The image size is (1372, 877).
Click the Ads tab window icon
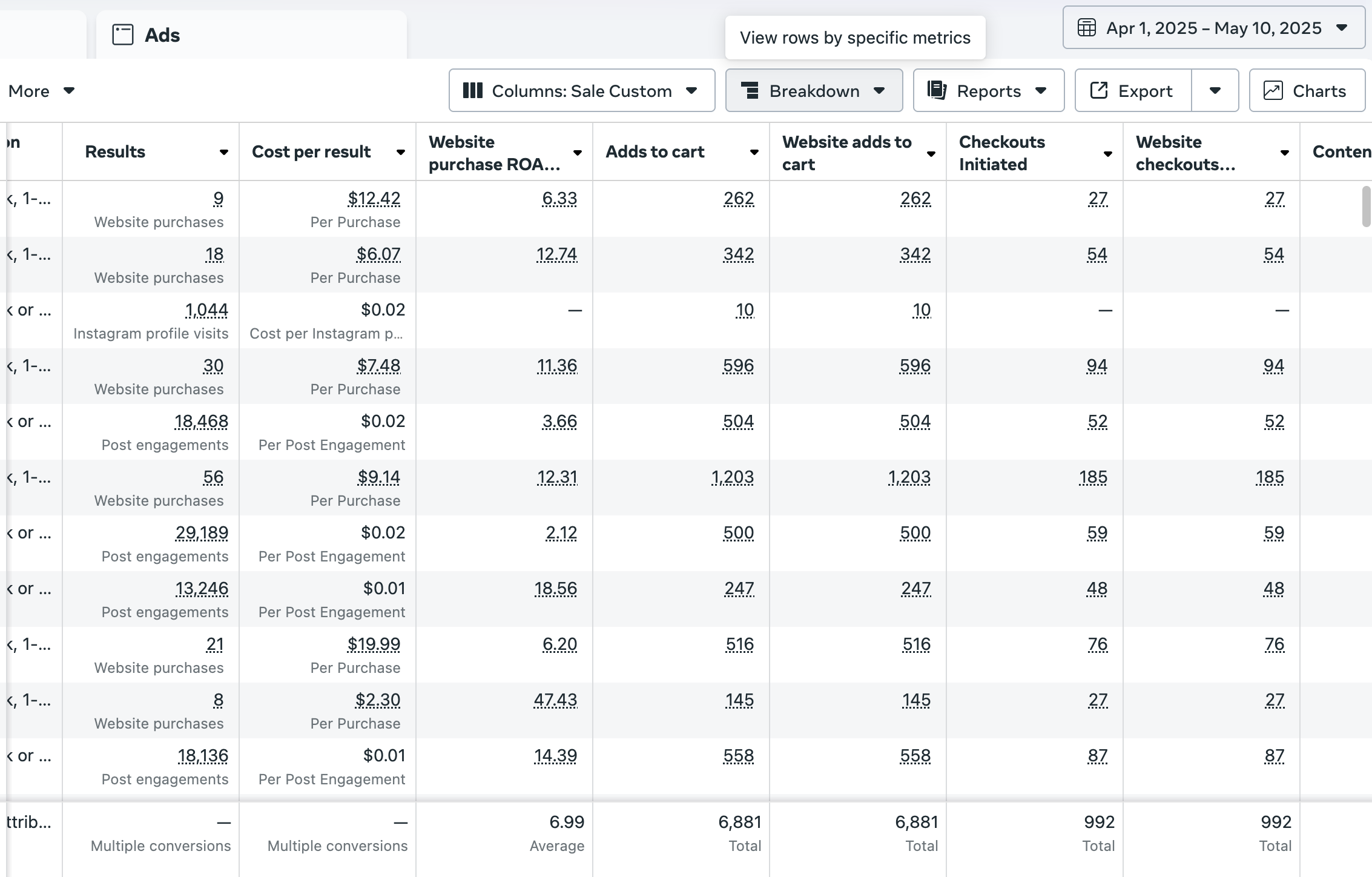pyautogui.click(x=123, y=35)
